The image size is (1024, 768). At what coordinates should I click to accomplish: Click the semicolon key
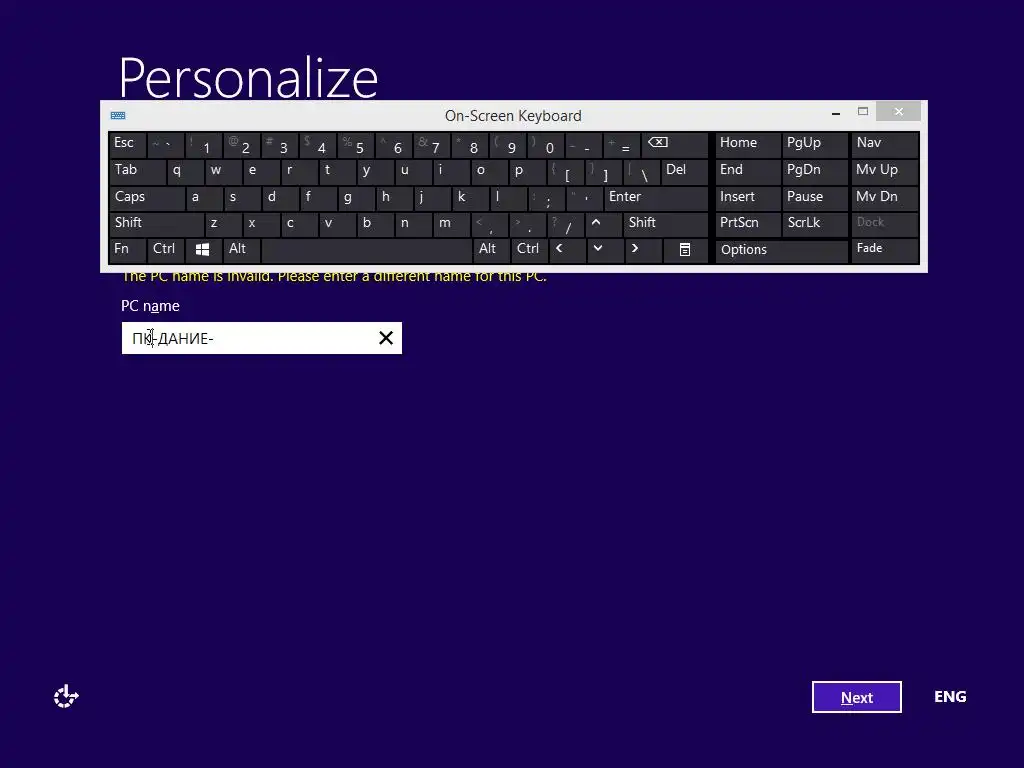(546, 198)
